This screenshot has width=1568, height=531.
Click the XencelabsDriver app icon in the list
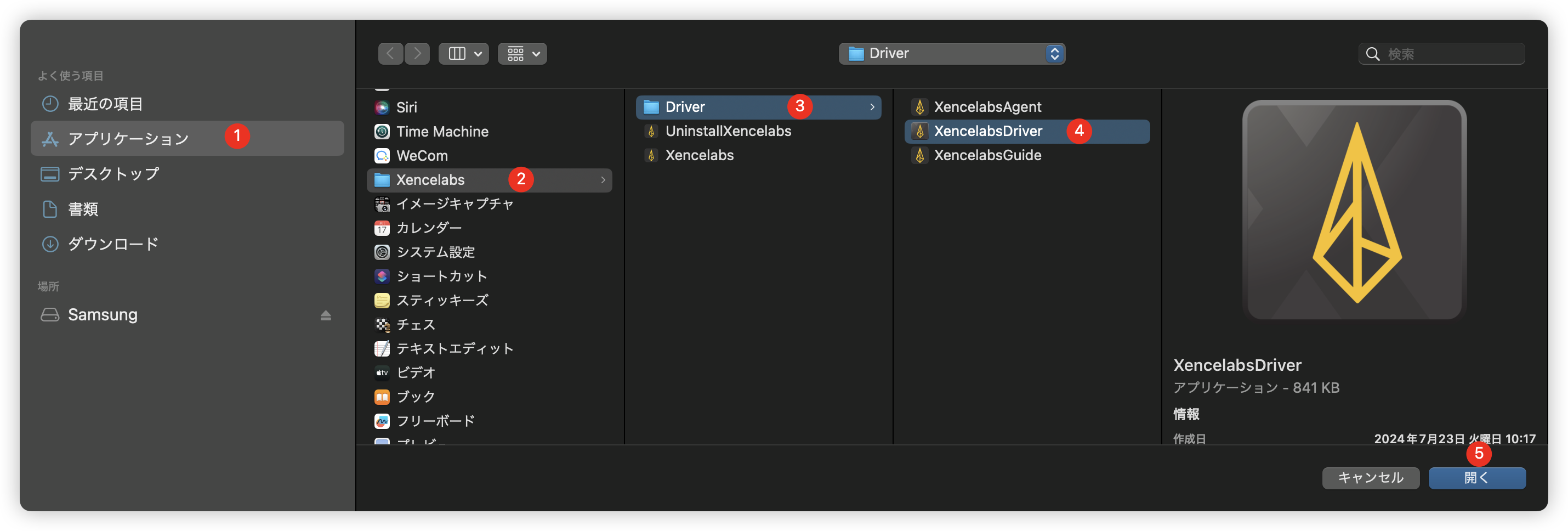(920, 132)
